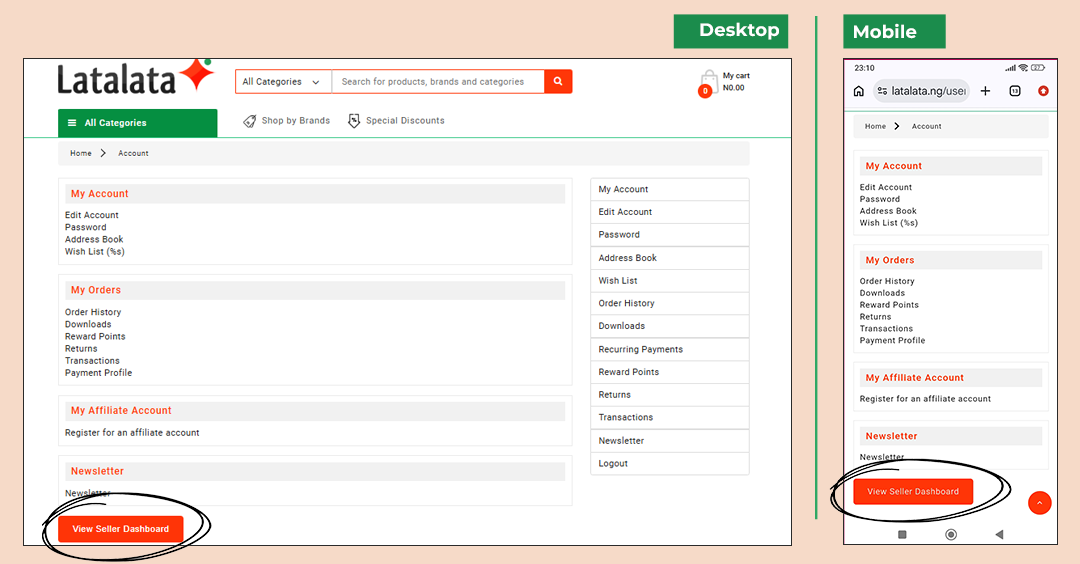Click My cart N0.00 text

coord(736,81)
